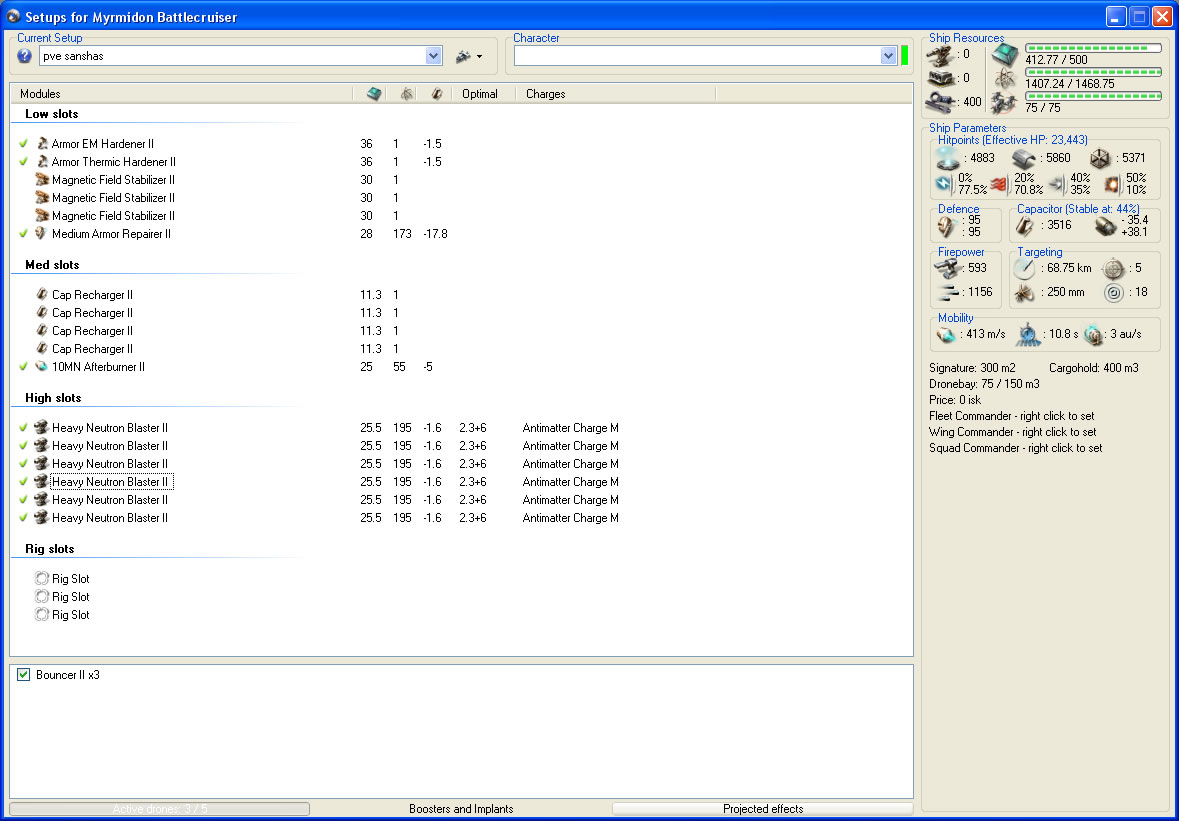Image resolution: width=1179 pixels, height=821 pixels.
Task: Click the Rig slots group header
Action: [50, 550]
